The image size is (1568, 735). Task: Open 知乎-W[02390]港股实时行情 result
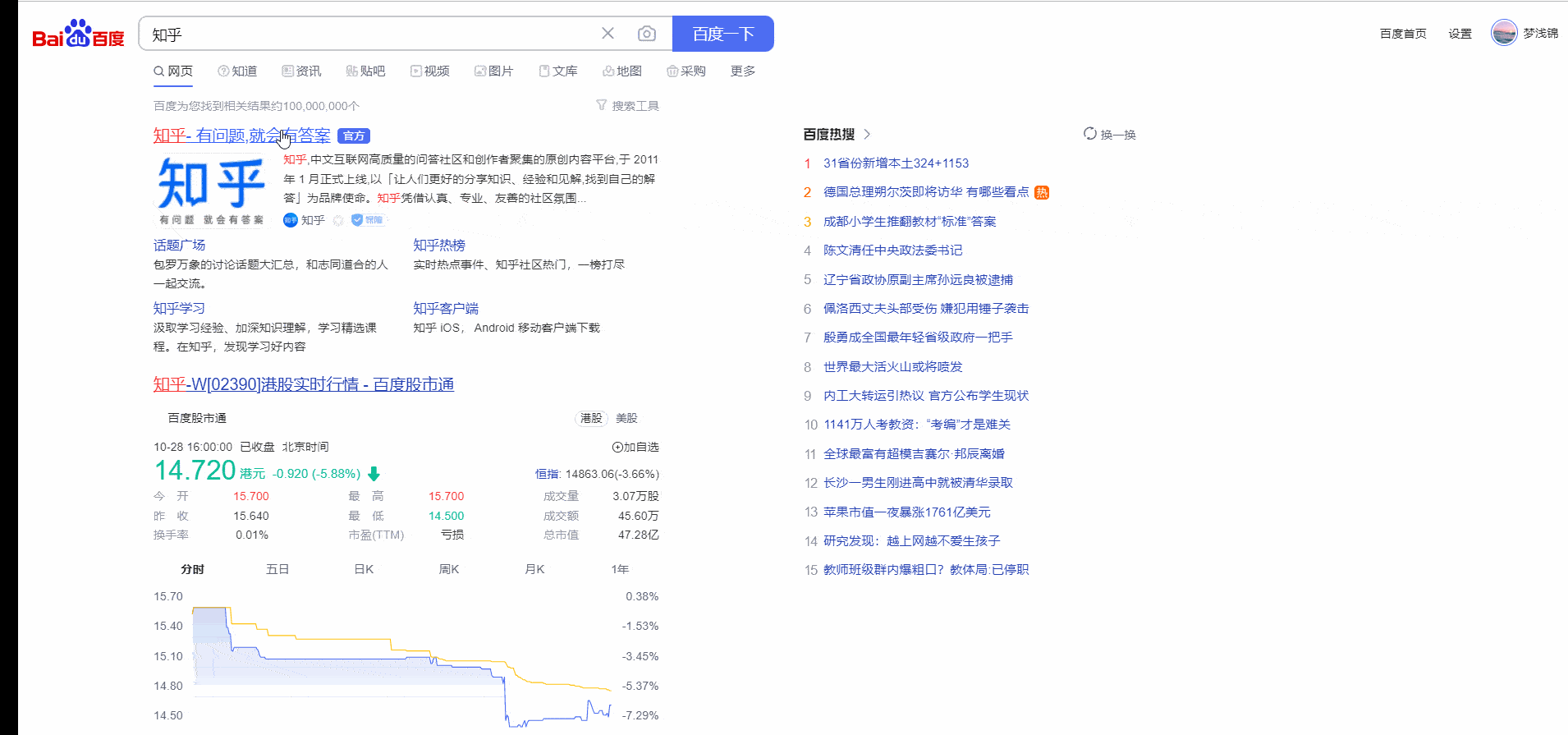[x=304, y=384]
